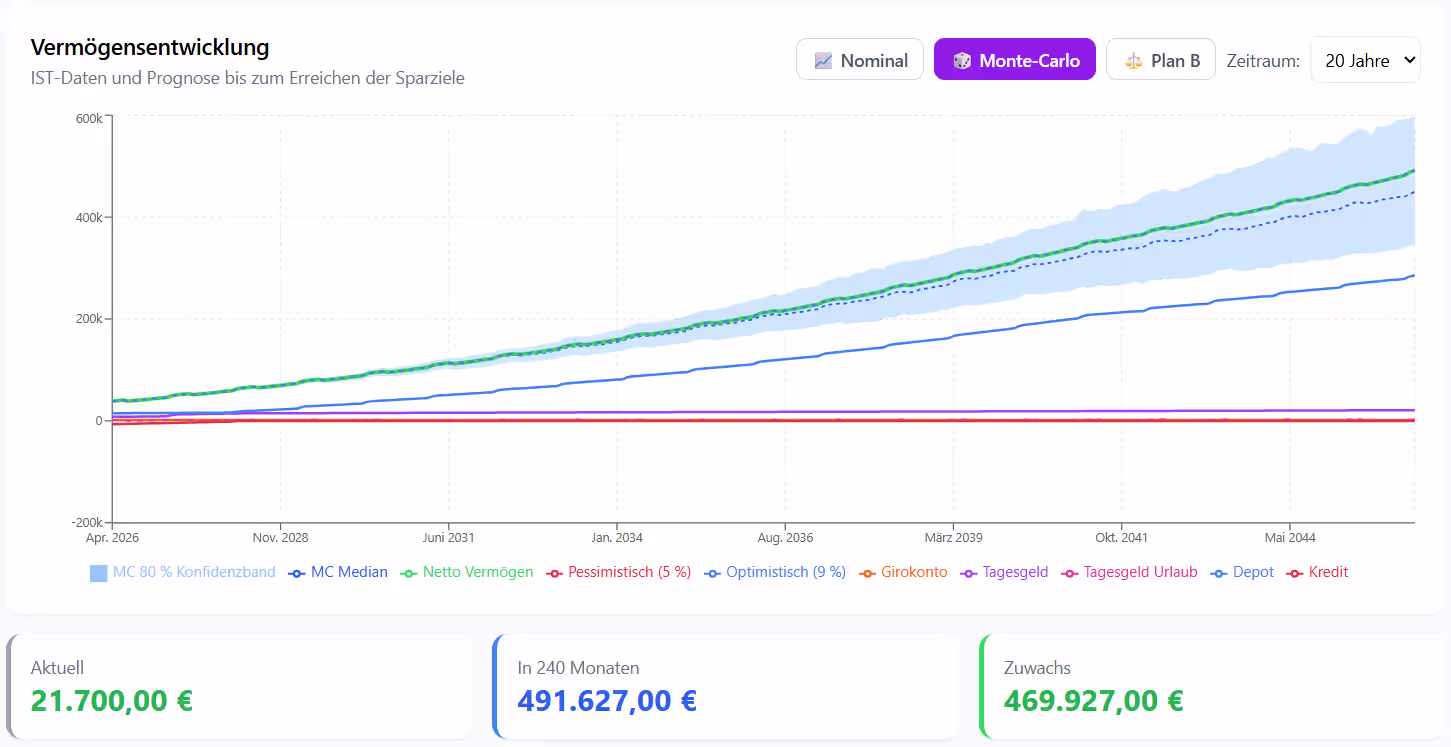Image resolution: width=1451 pixels, height=747 pixels.
Task: Click the dice icon on Monte-Carlo button
Action: click(x=961, y=61)
